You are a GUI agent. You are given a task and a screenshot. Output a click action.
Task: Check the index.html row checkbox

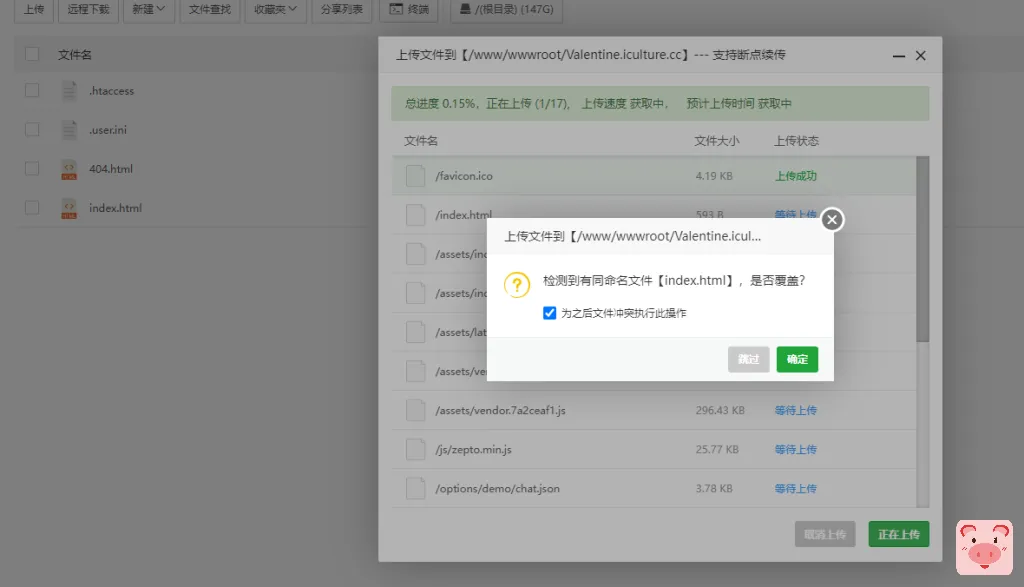32,208
